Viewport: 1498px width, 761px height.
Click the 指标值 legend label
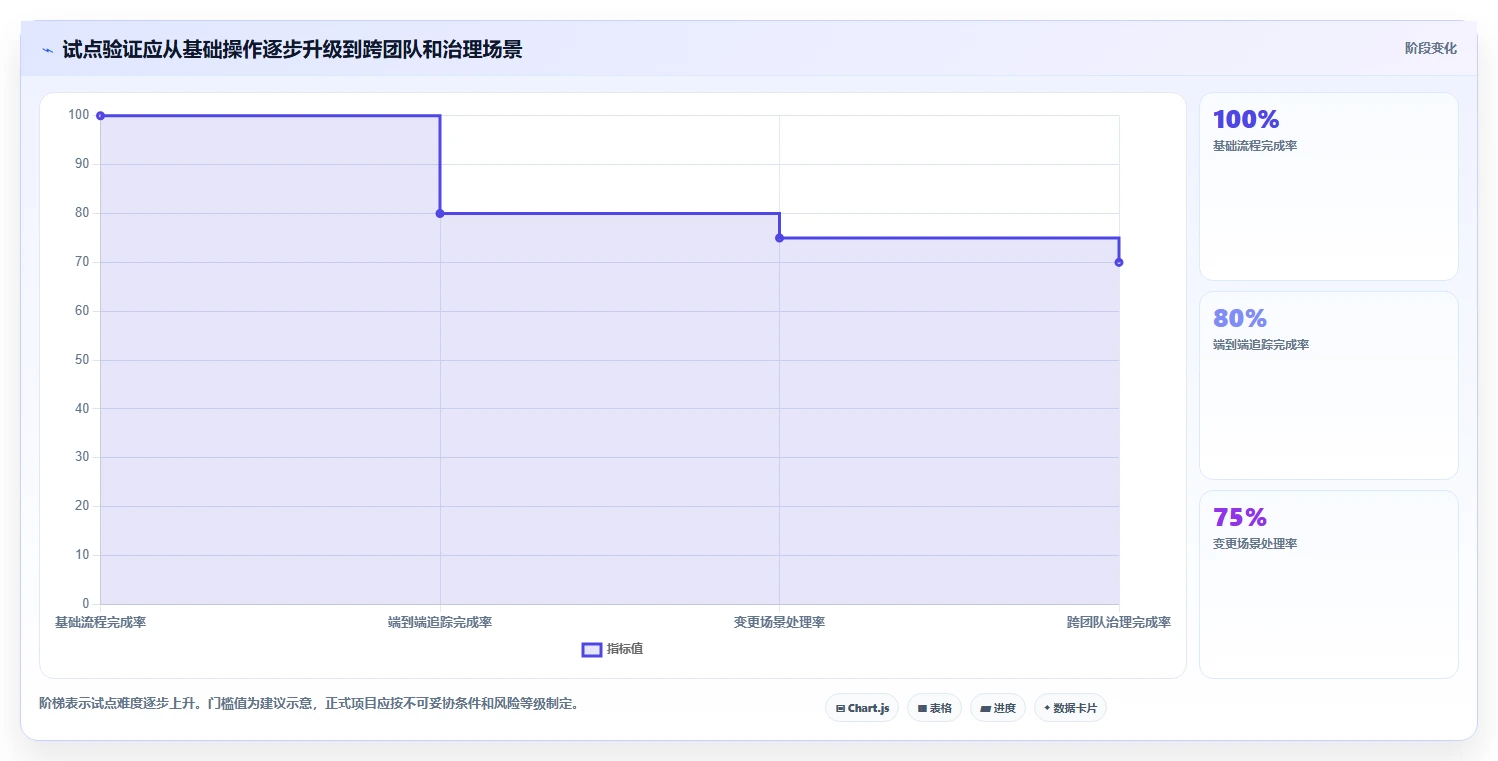(625, 649)
